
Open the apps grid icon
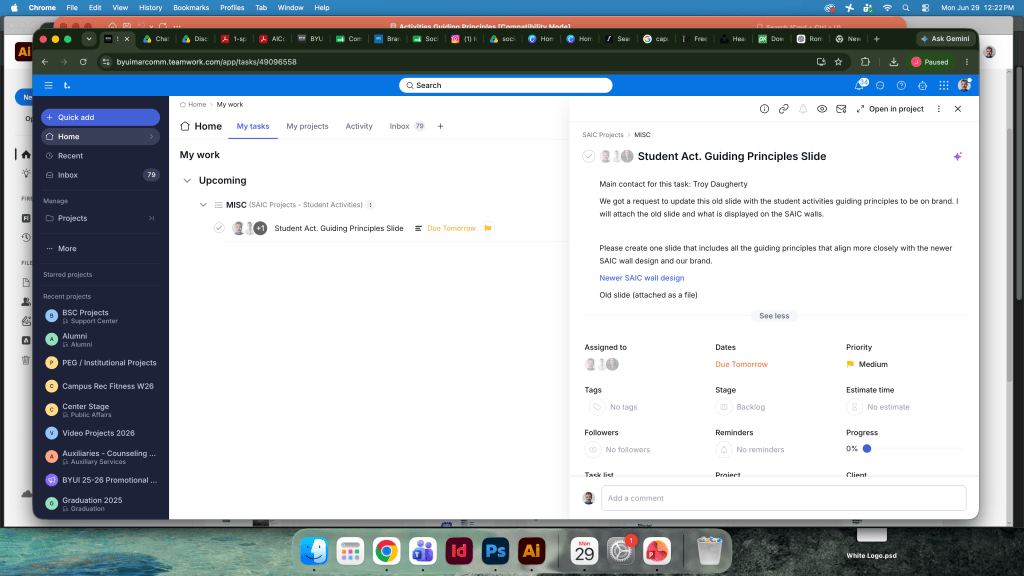coord(944,86)
